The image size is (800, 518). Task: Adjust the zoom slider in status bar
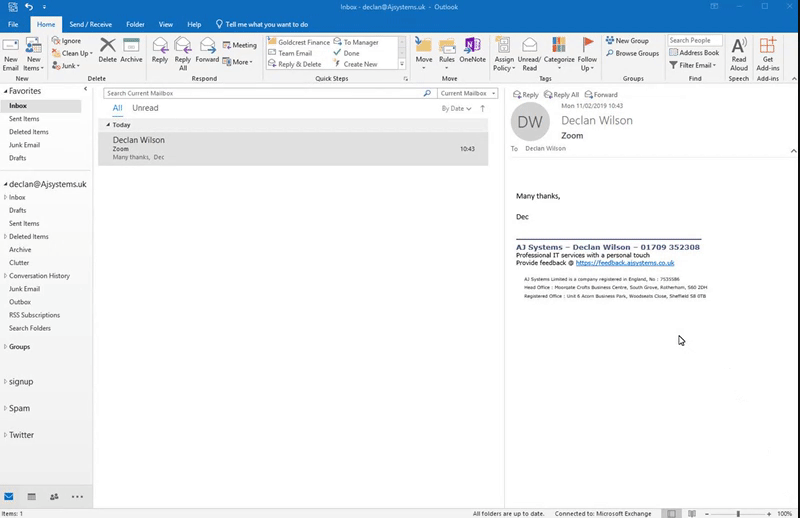tap(738, 513)
